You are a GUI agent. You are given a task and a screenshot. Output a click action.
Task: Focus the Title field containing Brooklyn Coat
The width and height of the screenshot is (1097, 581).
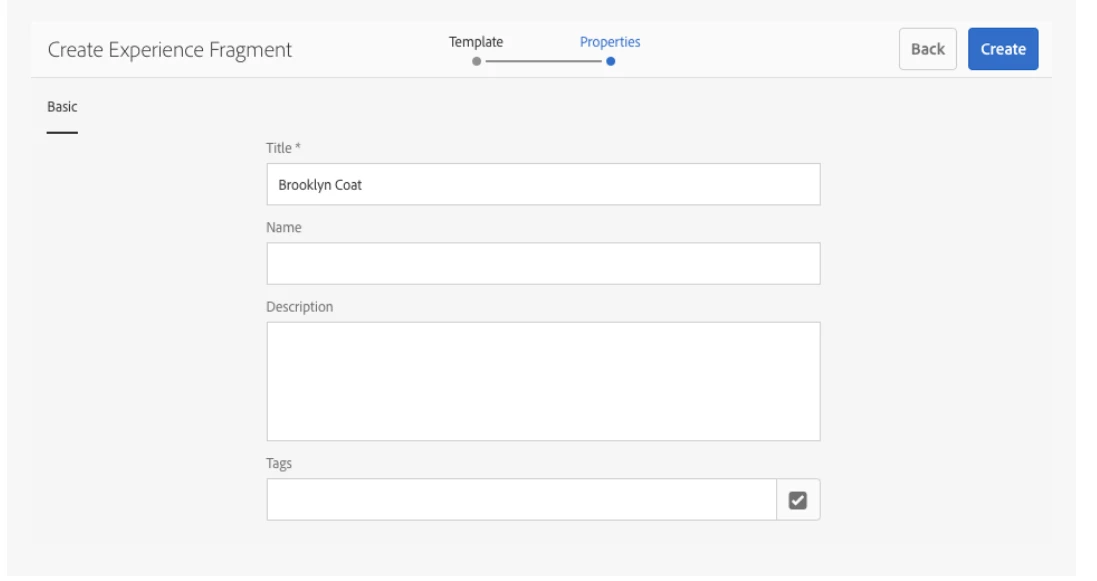pos(543,184)
